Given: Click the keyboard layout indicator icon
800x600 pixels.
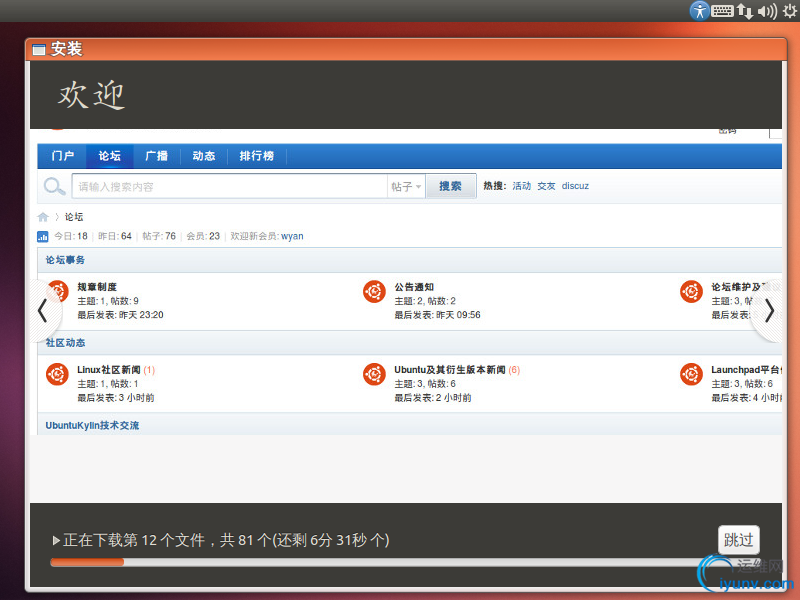Looking at the screenshot, I should [722, 10].
